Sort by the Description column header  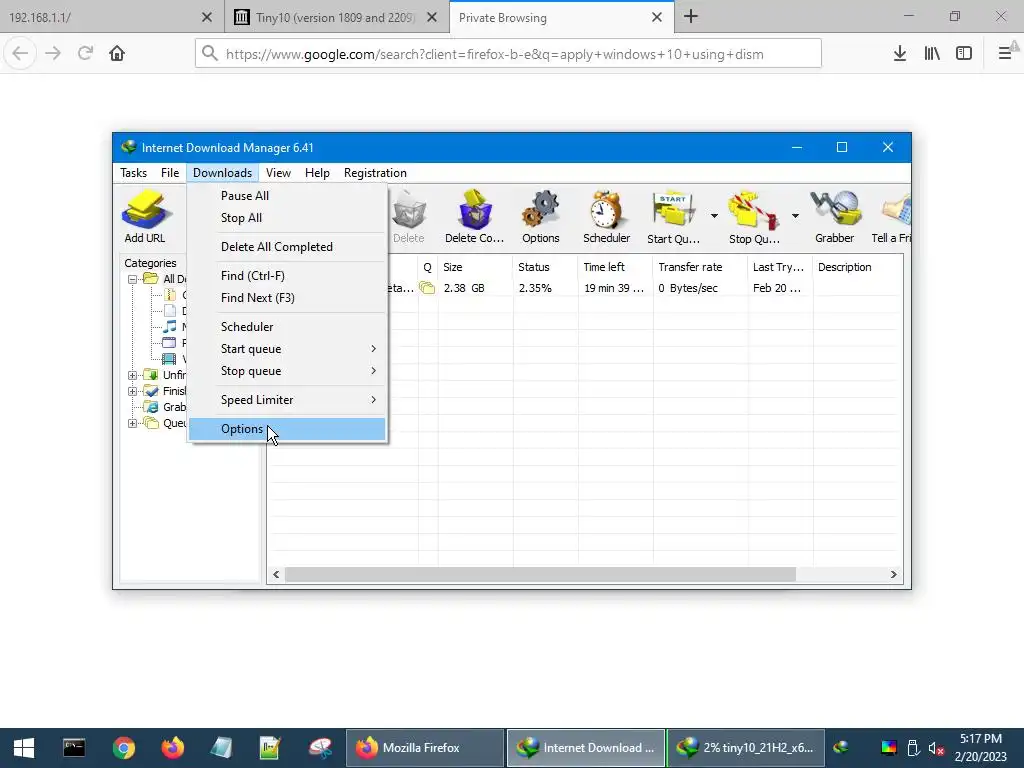[858, 267]
